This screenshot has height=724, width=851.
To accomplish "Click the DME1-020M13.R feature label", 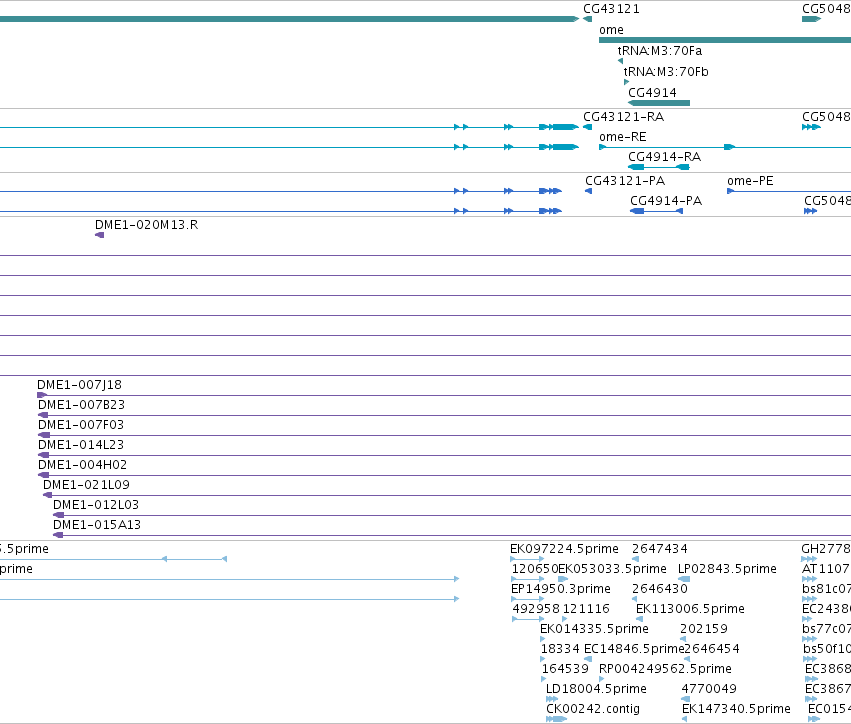I will (x=147, y=225).
